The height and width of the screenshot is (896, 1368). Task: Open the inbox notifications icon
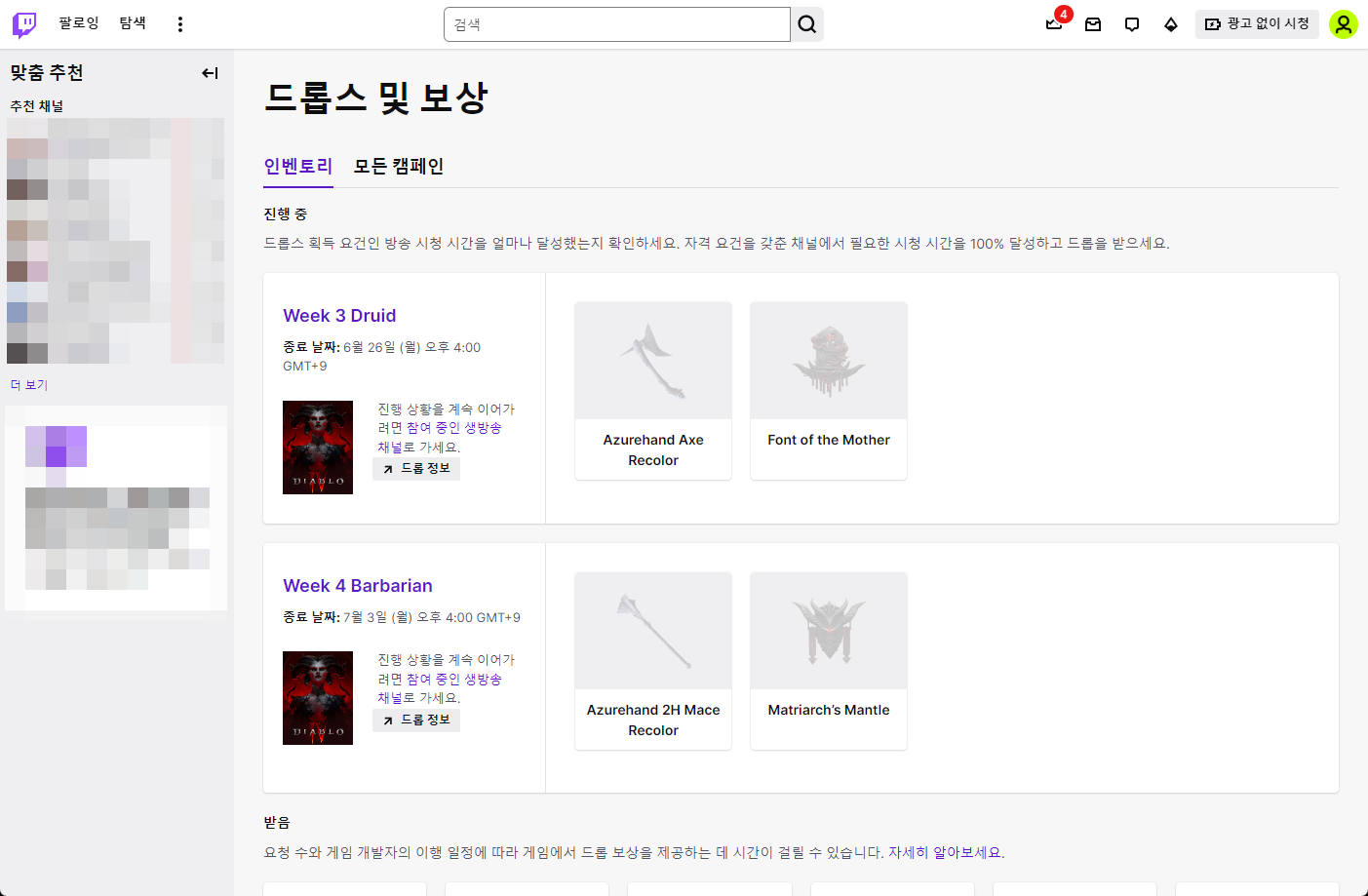pos(1093,24)
